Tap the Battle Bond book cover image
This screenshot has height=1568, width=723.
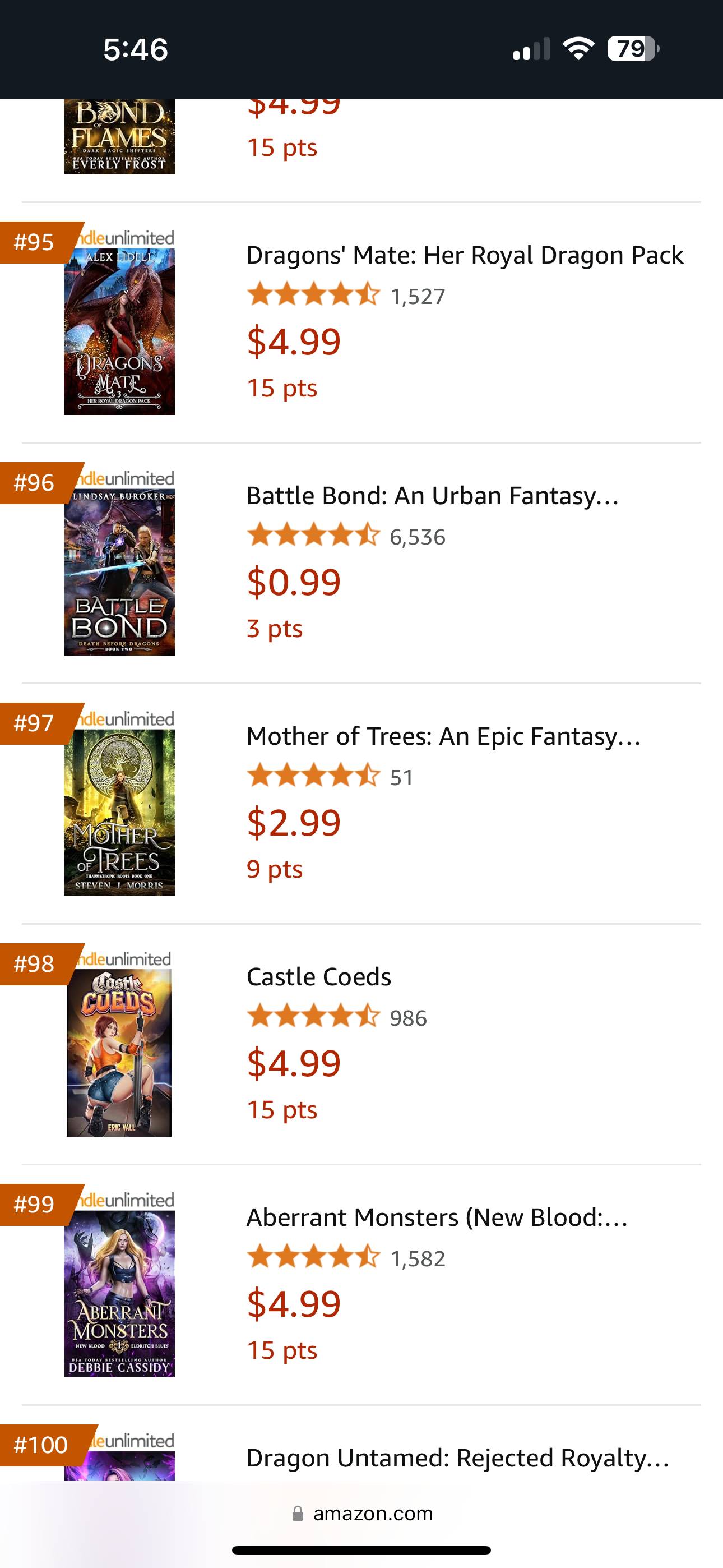[x=119, y=571]
